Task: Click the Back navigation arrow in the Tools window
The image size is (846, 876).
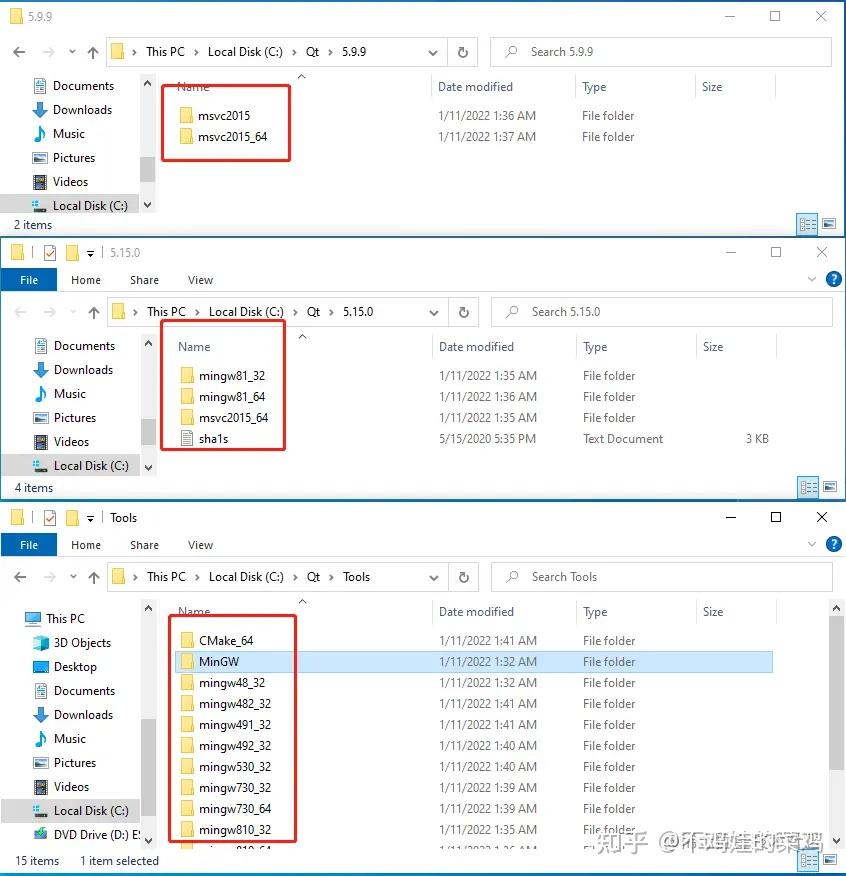Action: pyautogui.click(x=18, y=577)
